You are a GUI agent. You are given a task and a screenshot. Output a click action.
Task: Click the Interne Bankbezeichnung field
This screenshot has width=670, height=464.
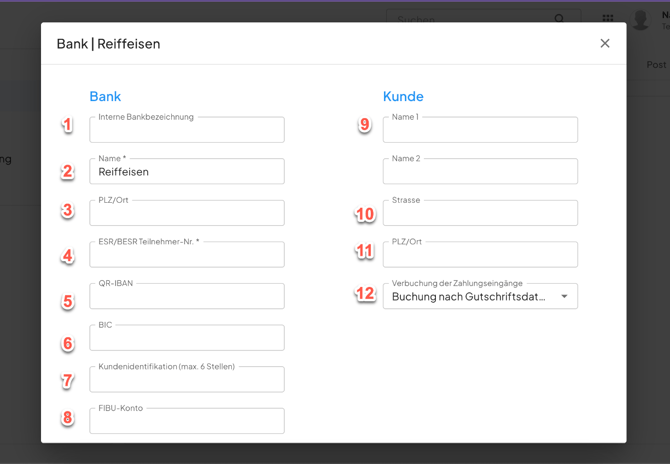tap(187, 130)
